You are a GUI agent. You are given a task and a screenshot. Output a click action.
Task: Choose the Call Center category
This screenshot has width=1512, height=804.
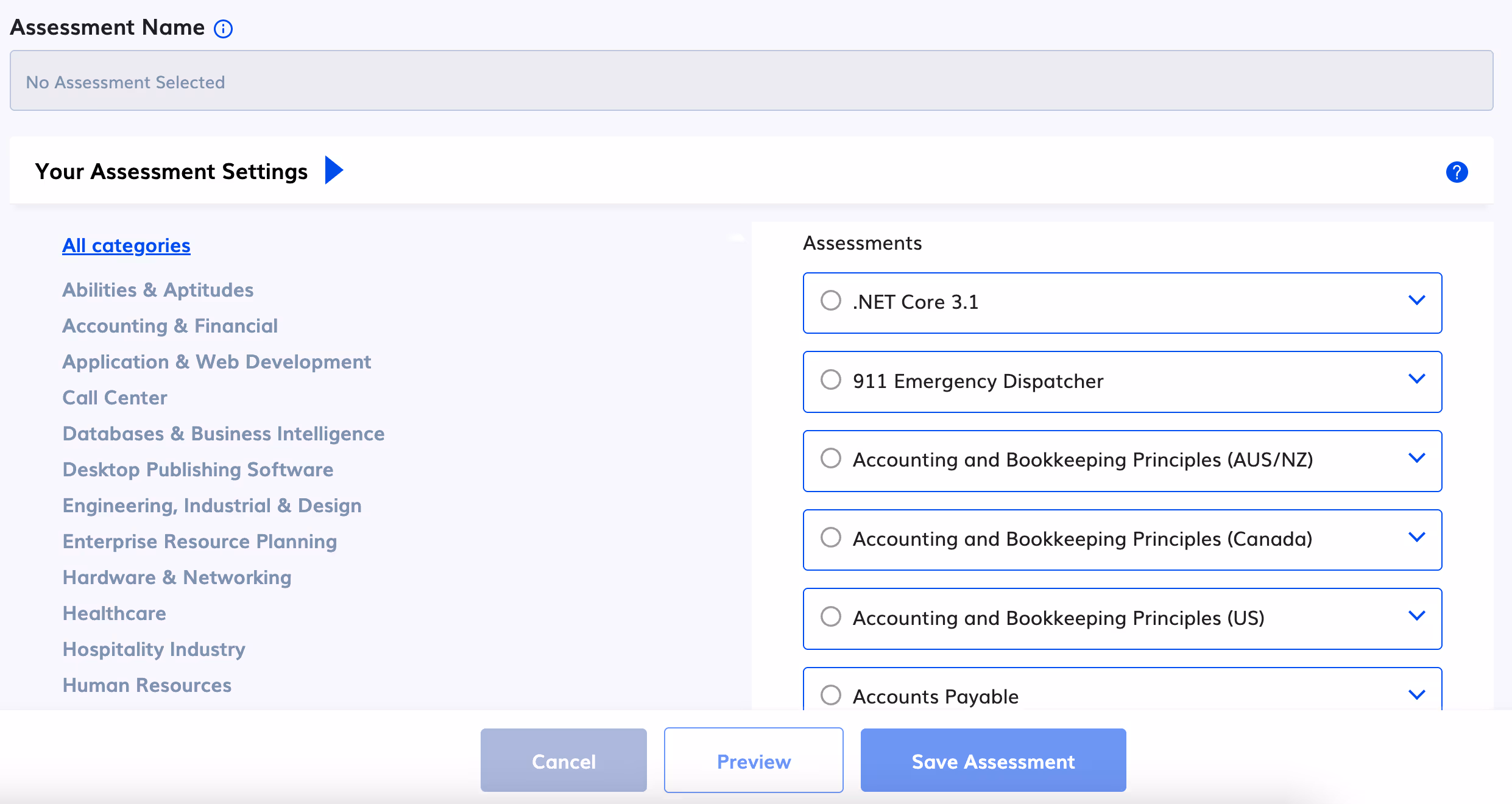tap(115, 398)
